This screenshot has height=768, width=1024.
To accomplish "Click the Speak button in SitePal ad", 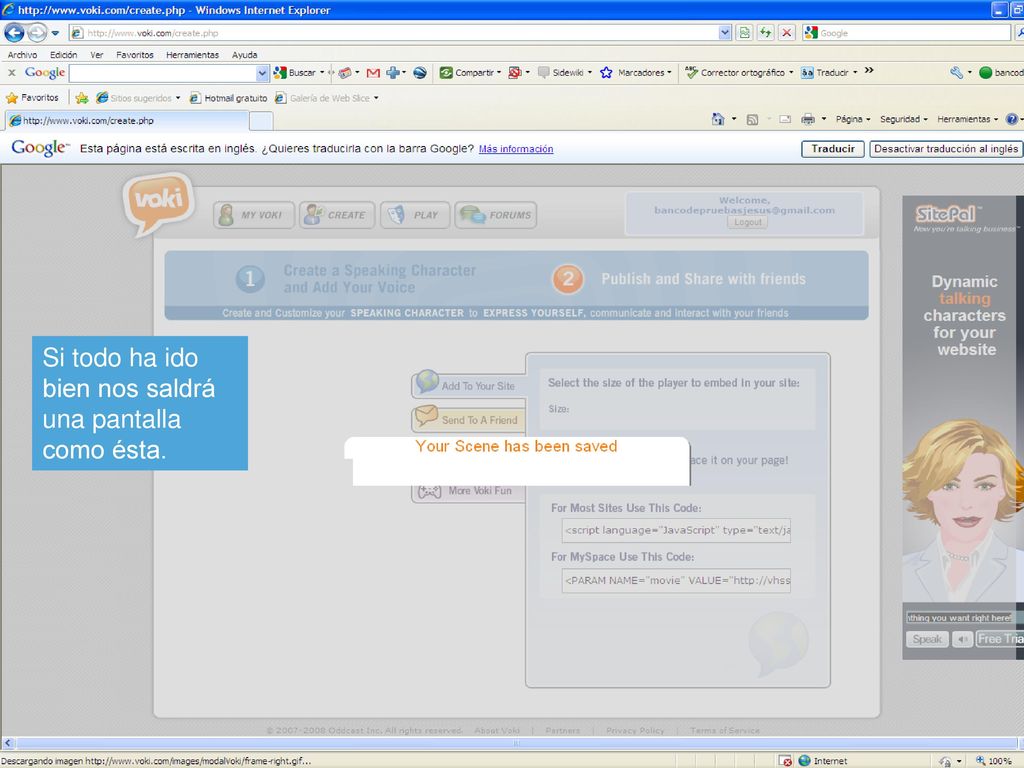I will [927, 639].
